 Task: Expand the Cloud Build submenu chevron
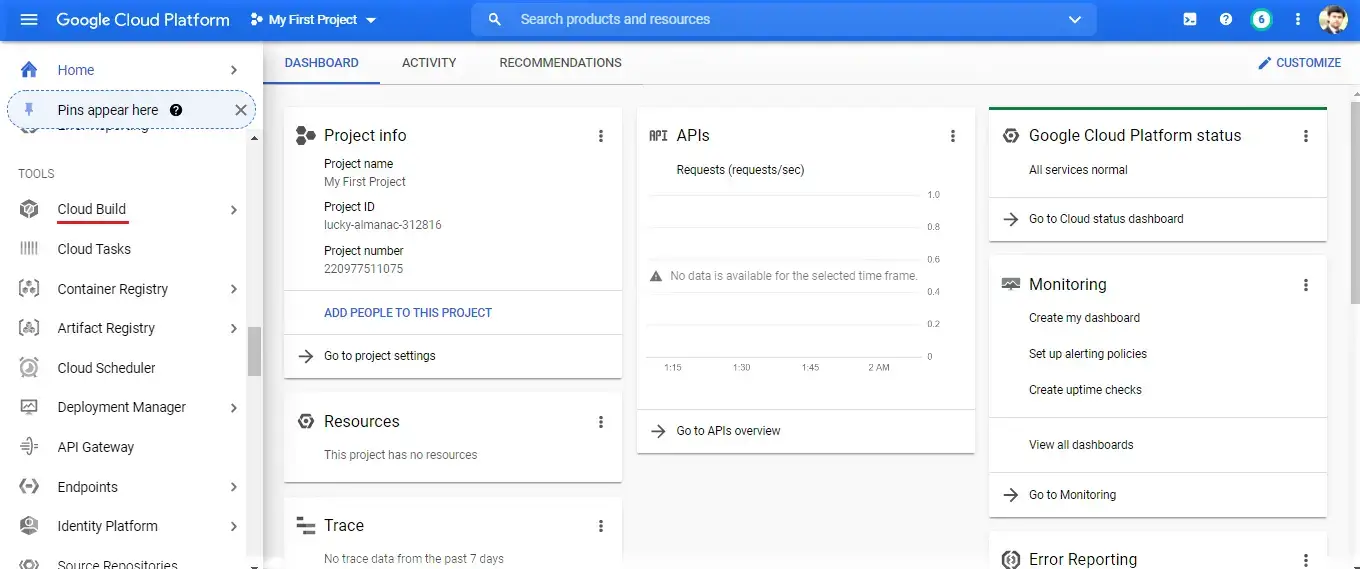click(233, 210)
